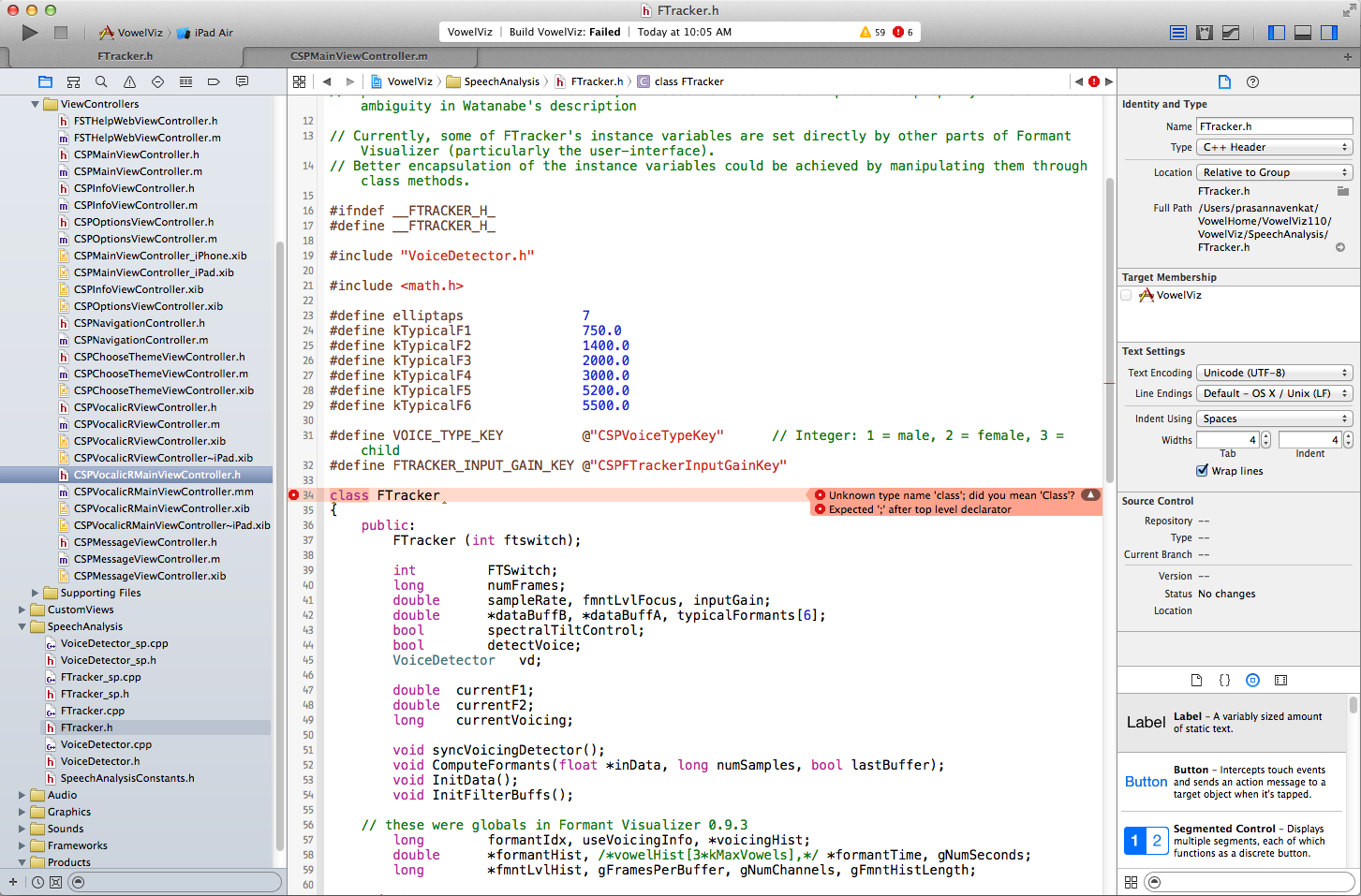Click the red error count in the toolbar
Viewport: 1361px width, 896px height.
[x=903, y=32]
